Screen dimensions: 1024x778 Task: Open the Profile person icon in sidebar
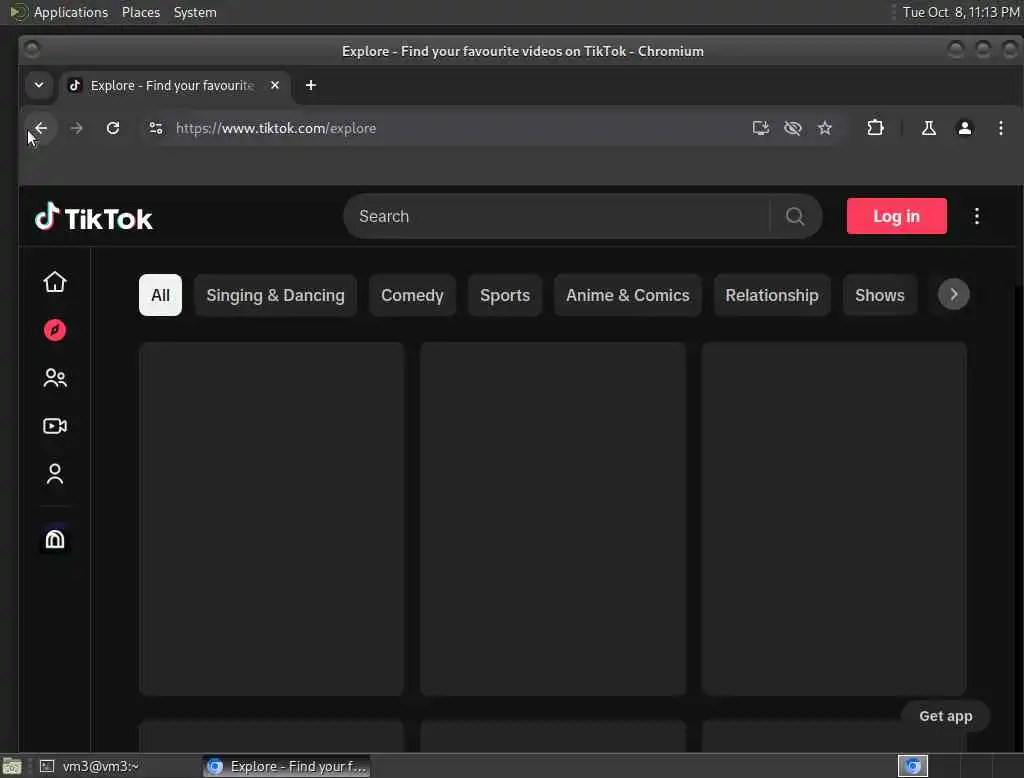[x=55, y=474]
